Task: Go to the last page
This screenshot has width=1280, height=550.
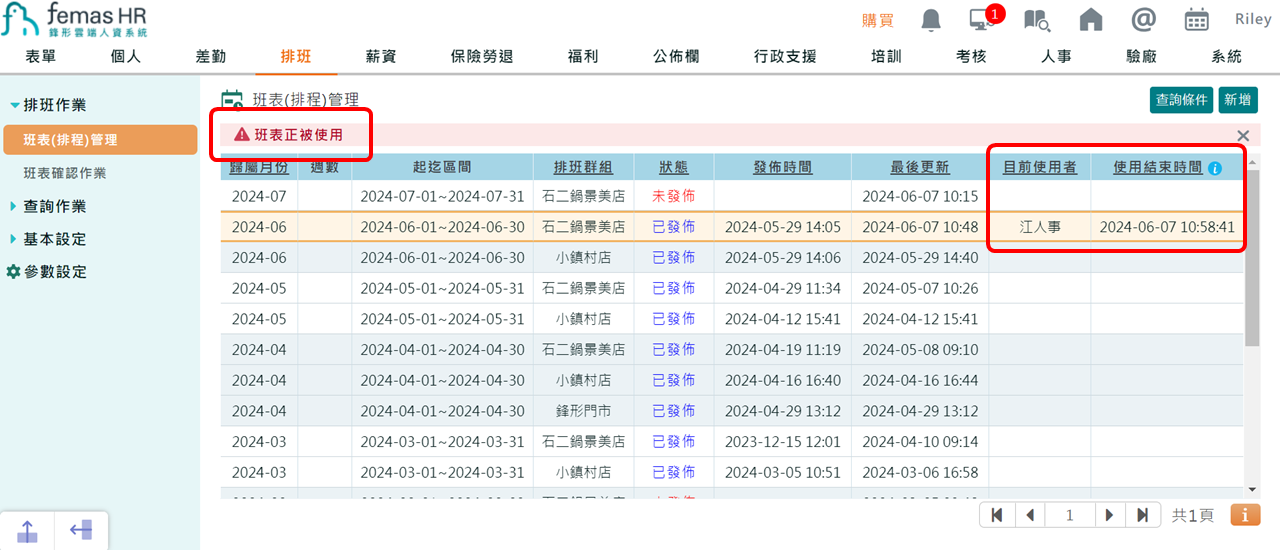Action: [x=1142, y=515]
